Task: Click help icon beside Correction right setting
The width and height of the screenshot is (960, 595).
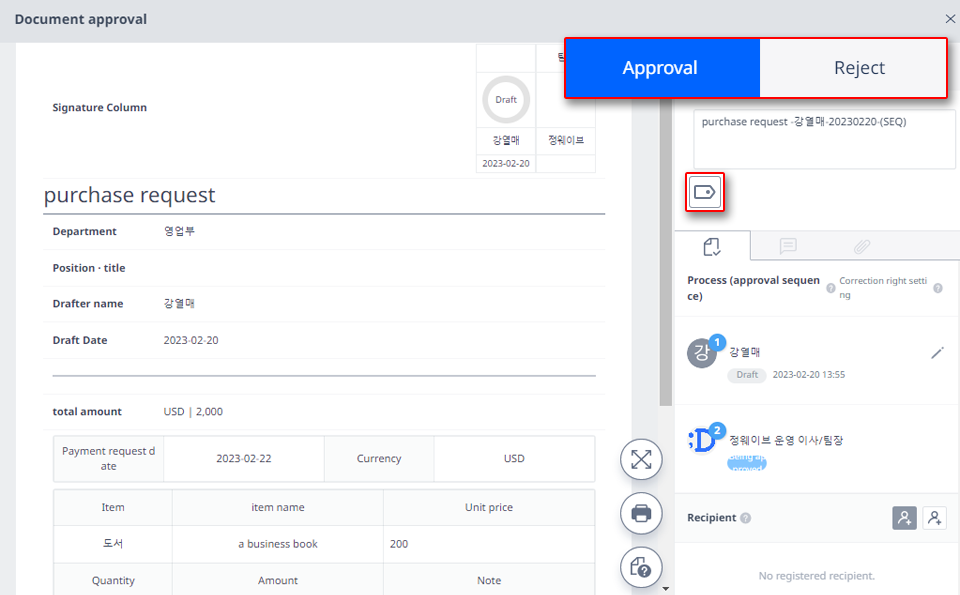Action: [x=937, y=287]
